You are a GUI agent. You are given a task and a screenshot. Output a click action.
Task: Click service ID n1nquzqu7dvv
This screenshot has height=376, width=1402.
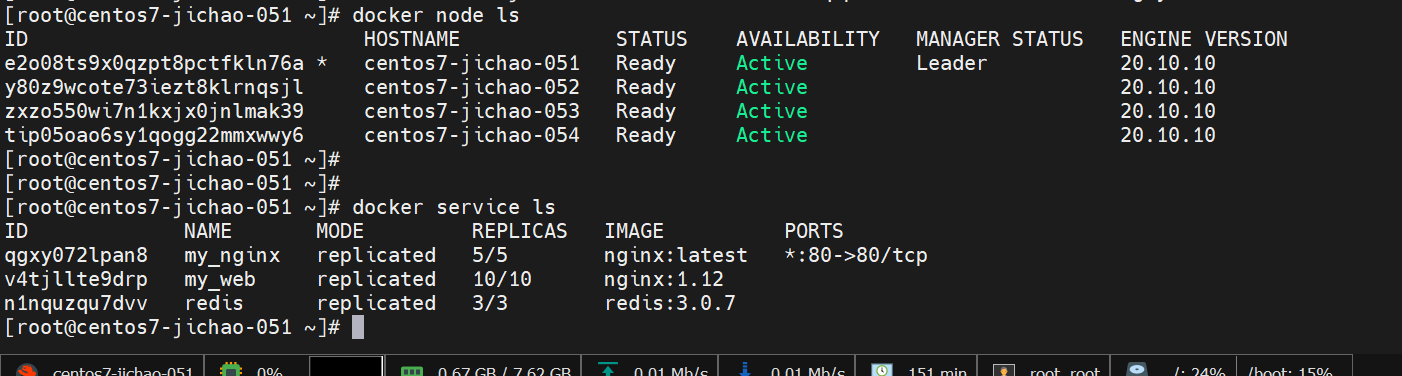point(76,304)
